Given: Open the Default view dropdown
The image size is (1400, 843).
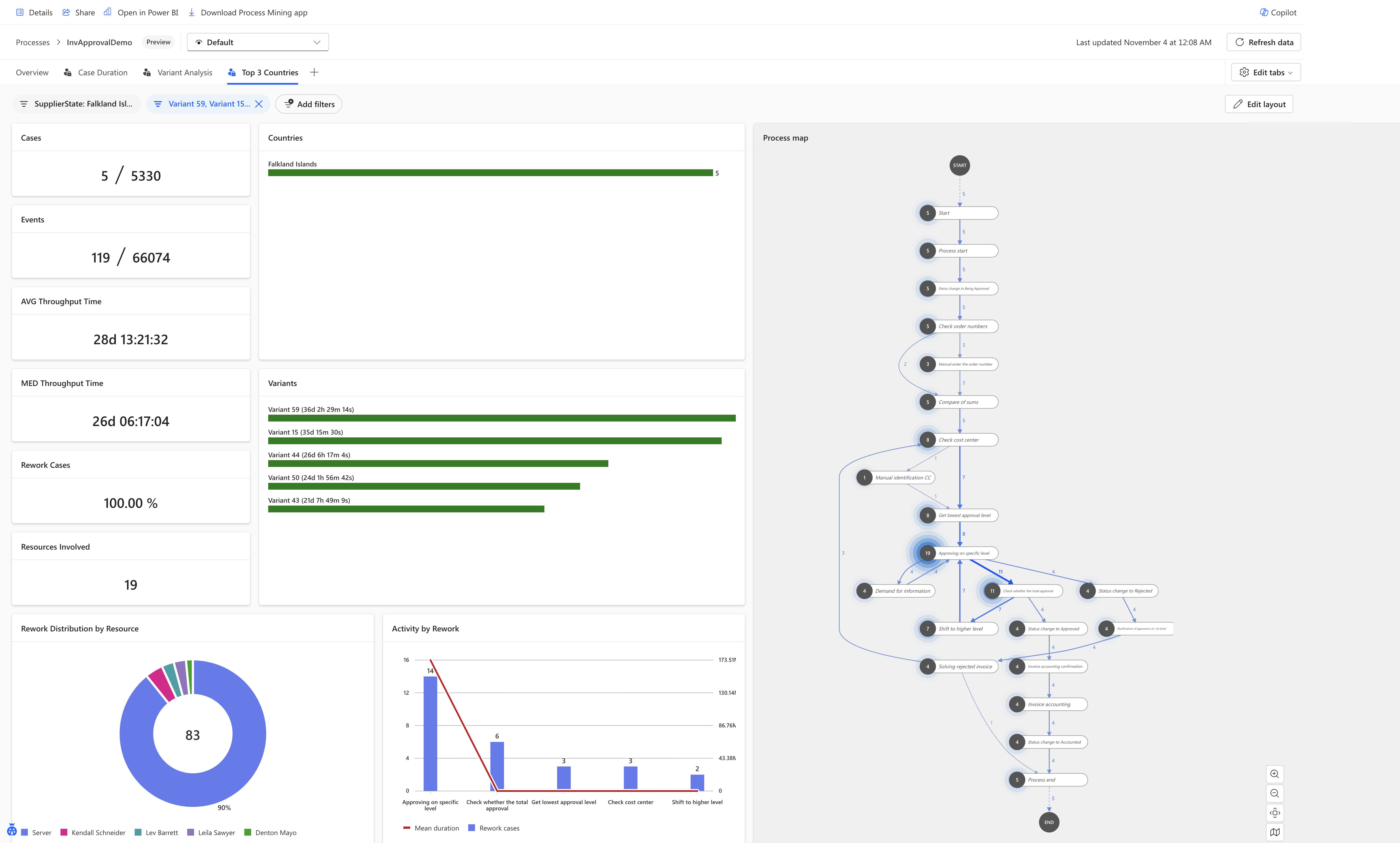Looking at the screenshot, I should [x=257, y=41].
